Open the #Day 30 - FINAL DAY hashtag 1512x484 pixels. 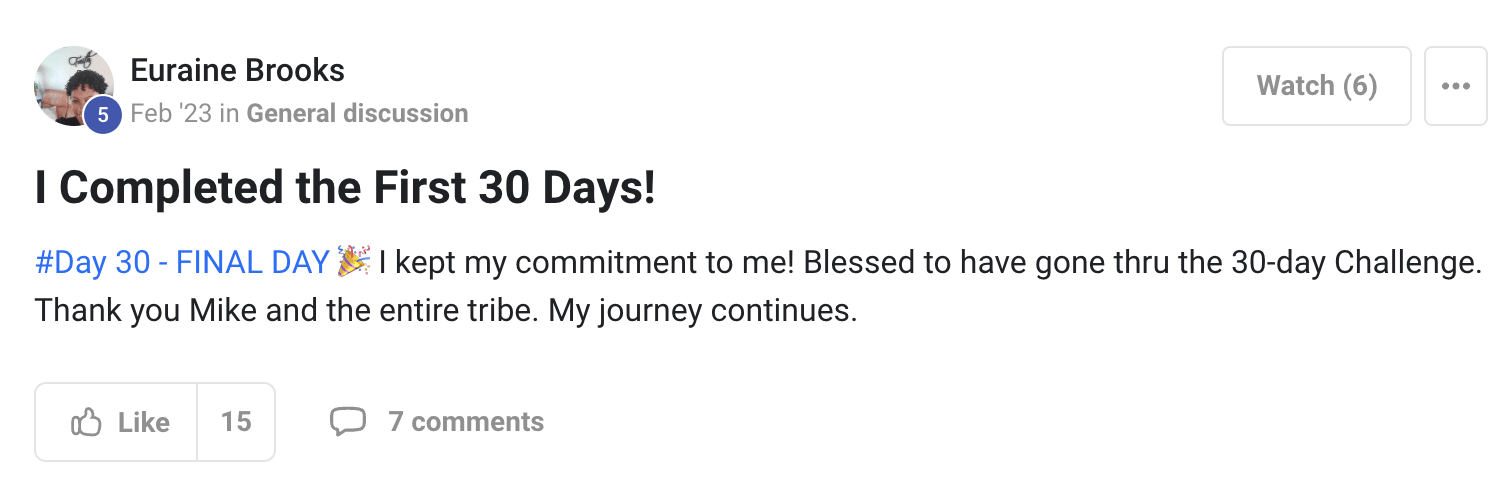point(182,263)
